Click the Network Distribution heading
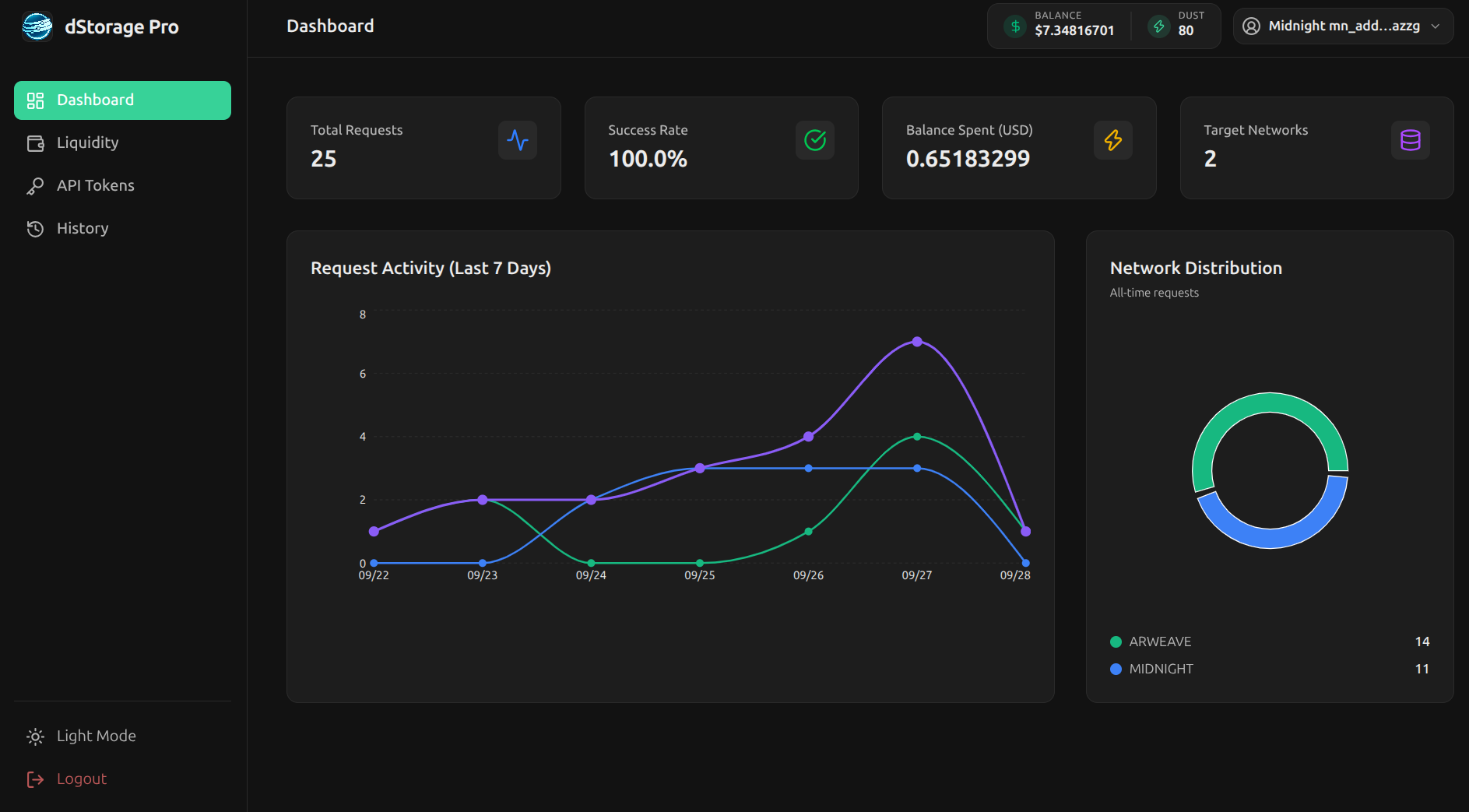1469x812 pixels. [x=1196, y=269]
